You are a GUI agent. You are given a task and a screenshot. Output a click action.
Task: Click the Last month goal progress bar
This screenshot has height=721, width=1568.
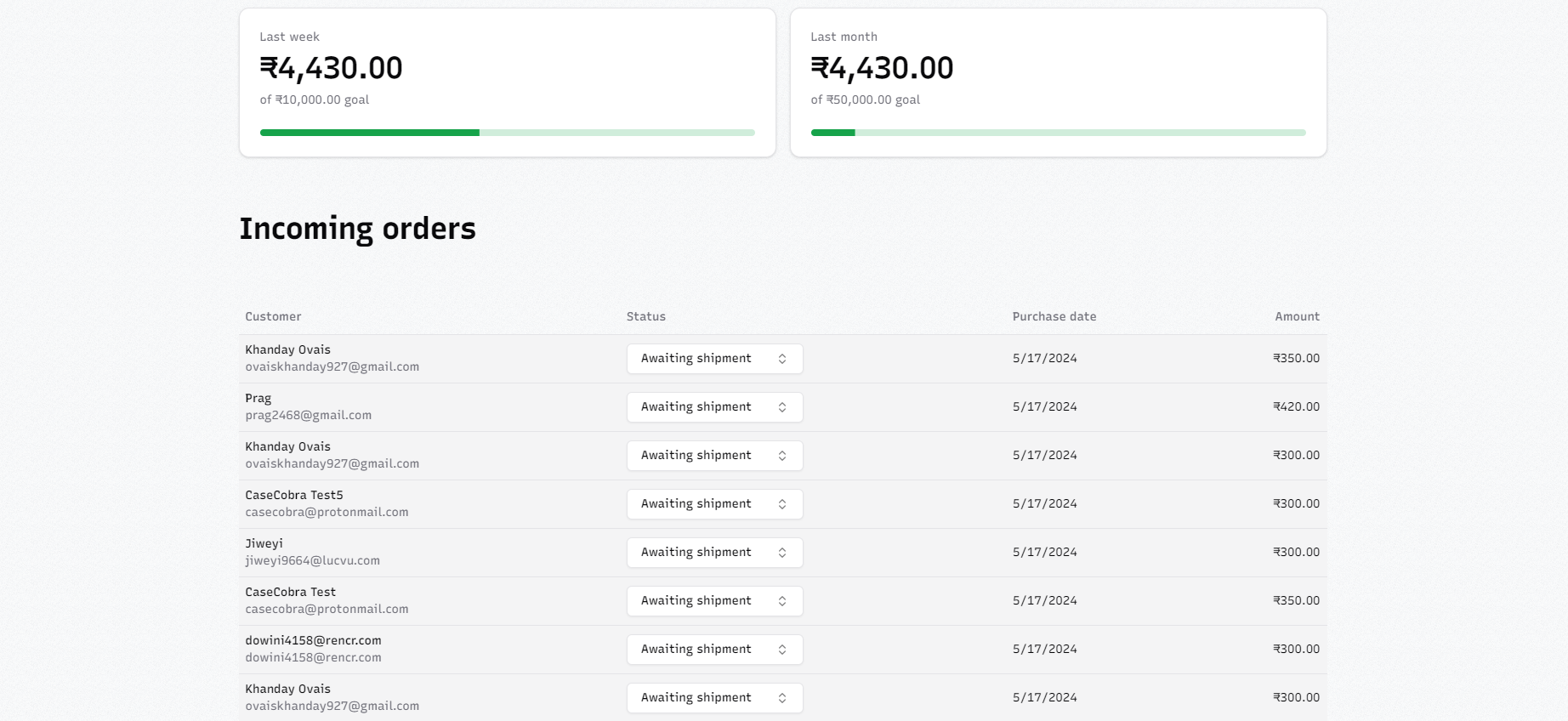coord(1058,133)
